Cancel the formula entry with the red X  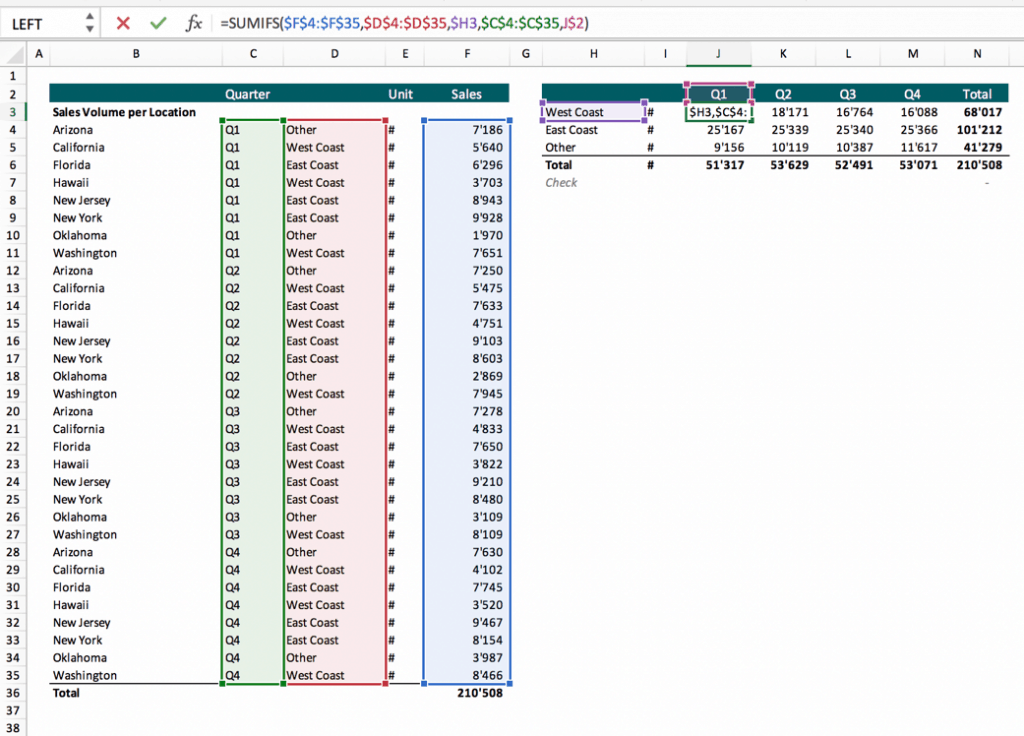[x=123, y=24]
